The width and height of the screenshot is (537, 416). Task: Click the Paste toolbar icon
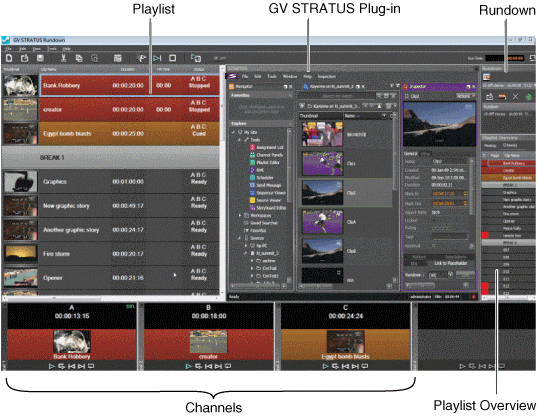(x=95, y=58)
